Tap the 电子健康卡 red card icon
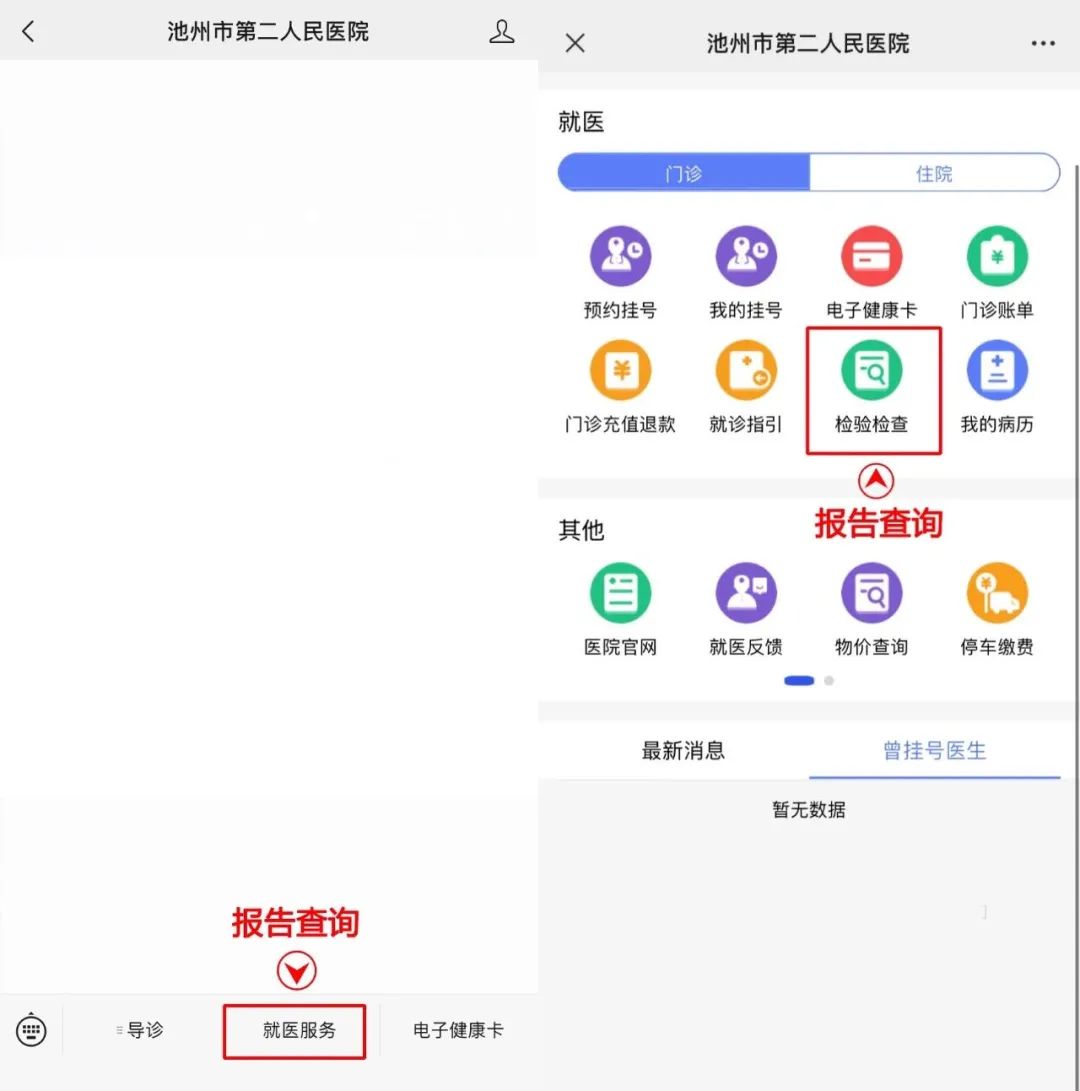Image resolution: width=1080 pixels, height=1091 pixels. pyautogui.click(x=871, y=257)
